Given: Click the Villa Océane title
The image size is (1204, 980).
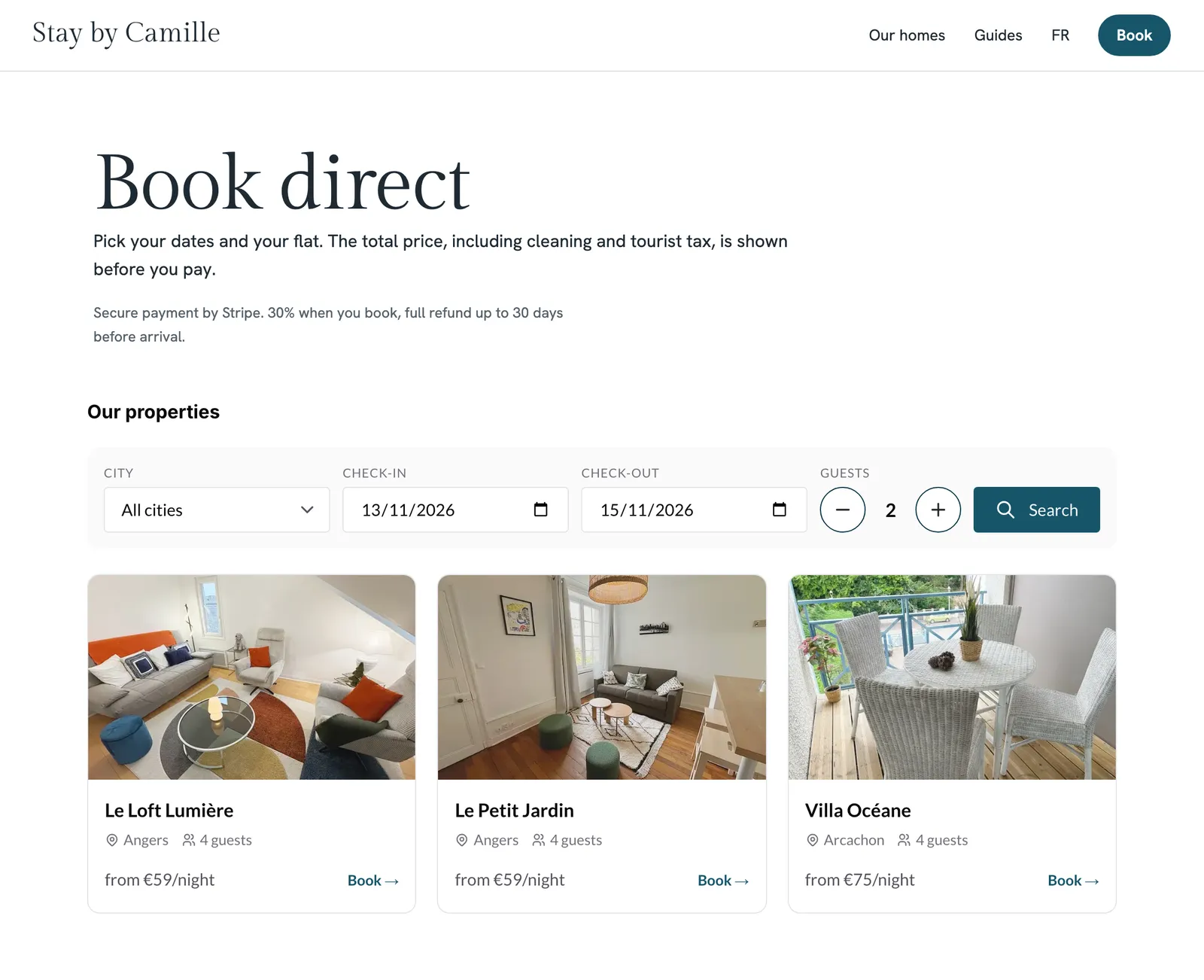Looking at the screenshot, I should 858,811.
